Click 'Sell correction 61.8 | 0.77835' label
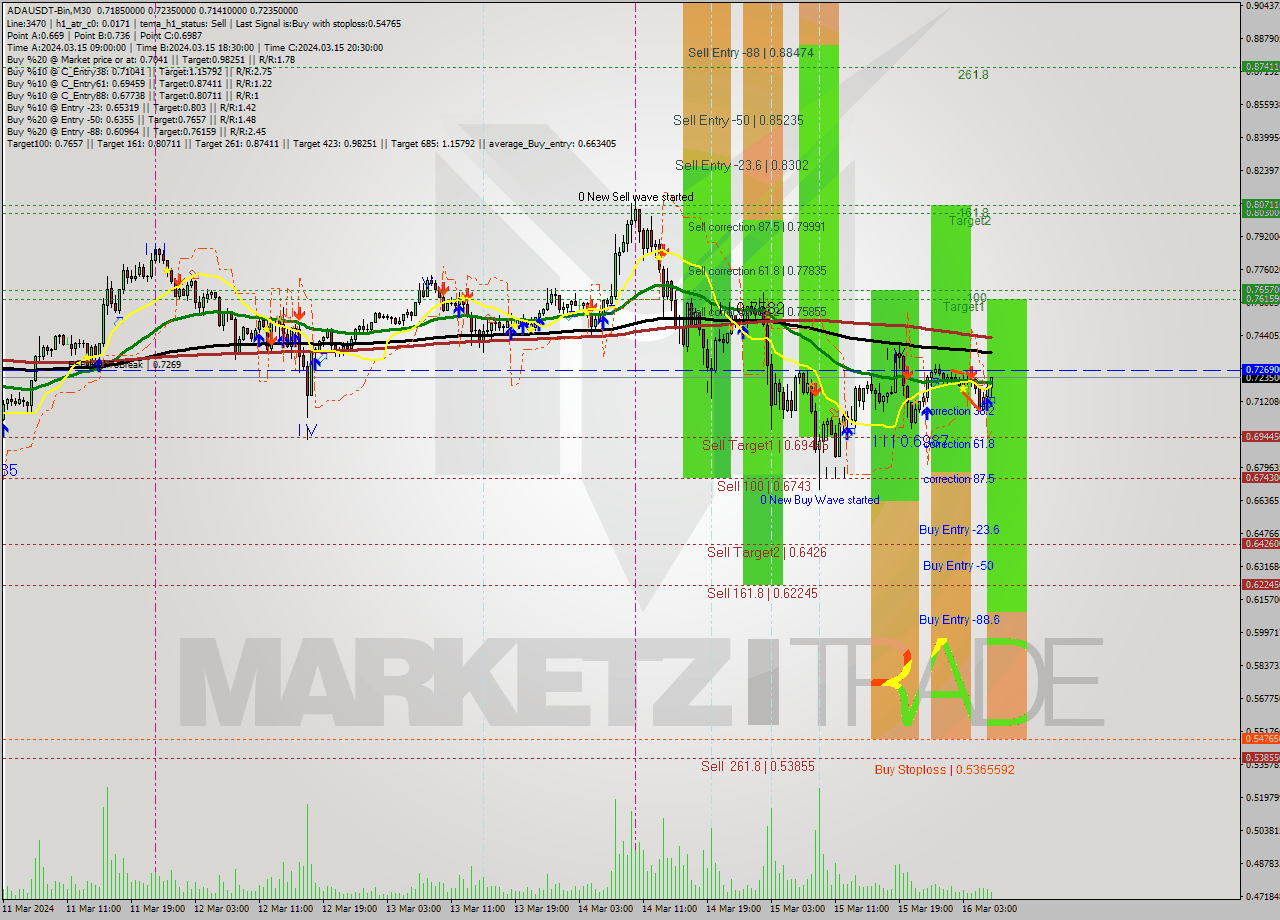The width and height of the screenshot is (1280, 920). pyautogui.click(x=756, y=271)
